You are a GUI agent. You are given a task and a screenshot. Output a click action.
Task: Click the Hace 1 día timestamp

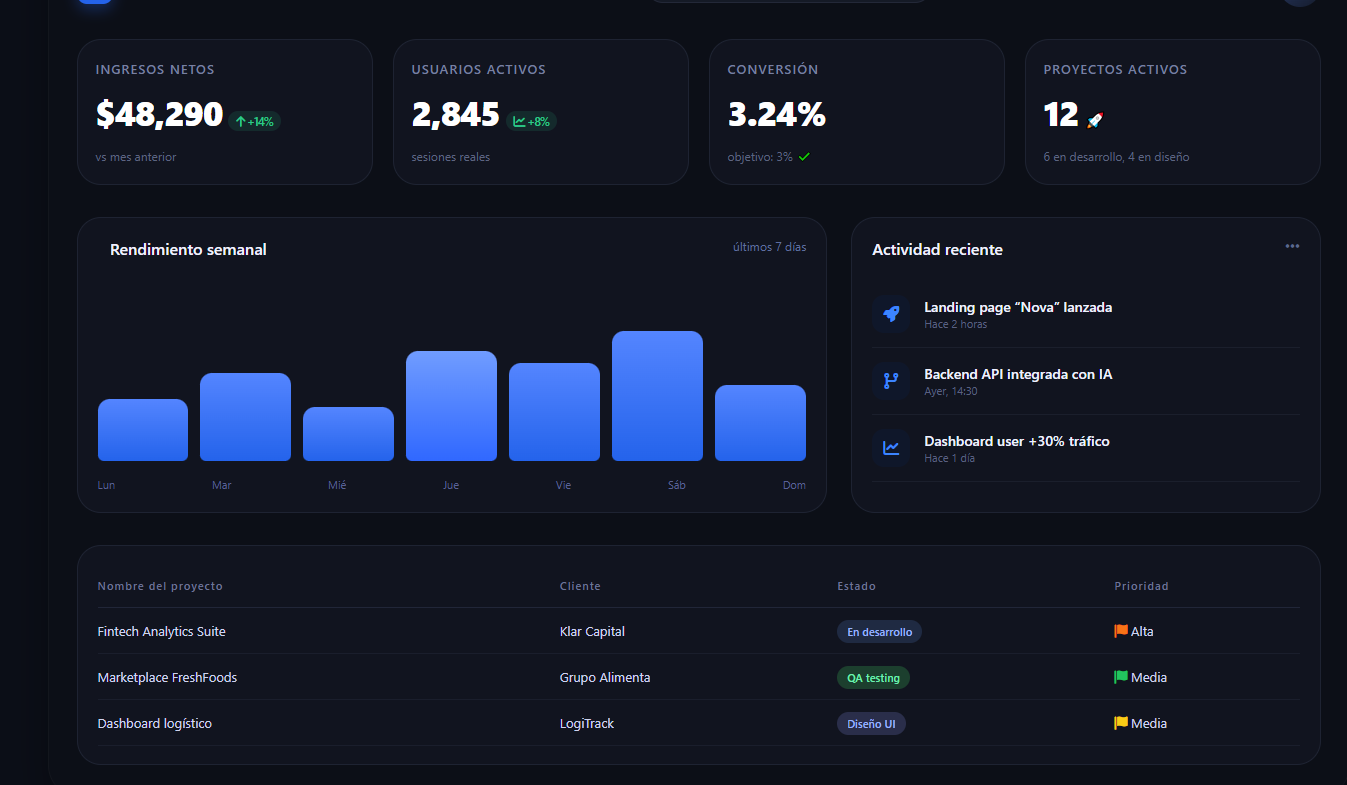tap(949, 459)
